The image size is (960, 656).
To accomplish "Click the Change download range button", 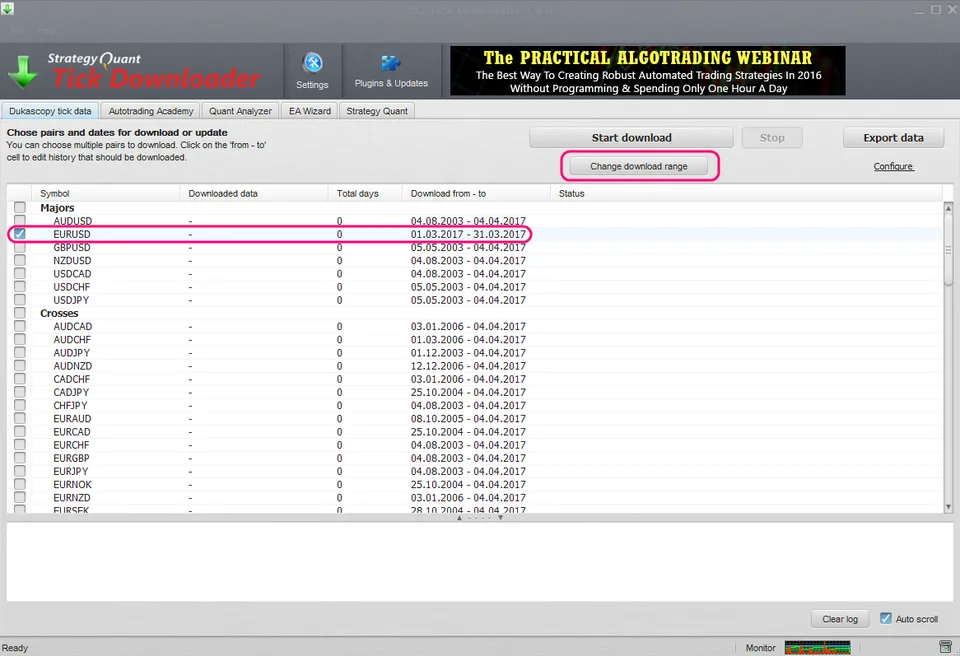I will 639,166.
